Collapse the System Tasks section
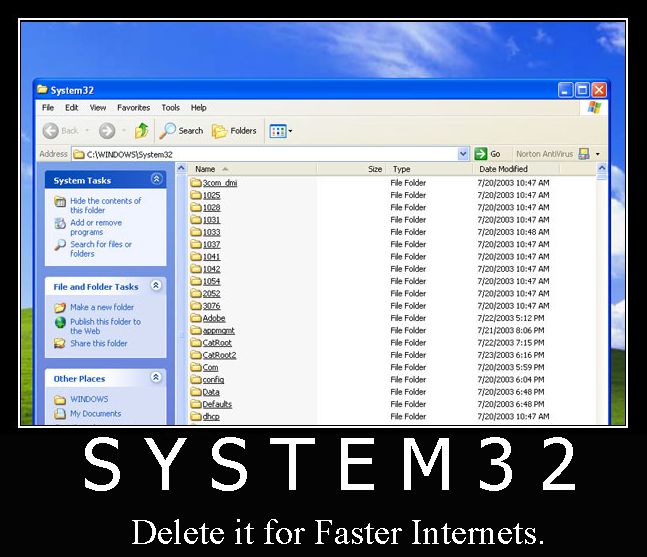 (x=156, y=179)
